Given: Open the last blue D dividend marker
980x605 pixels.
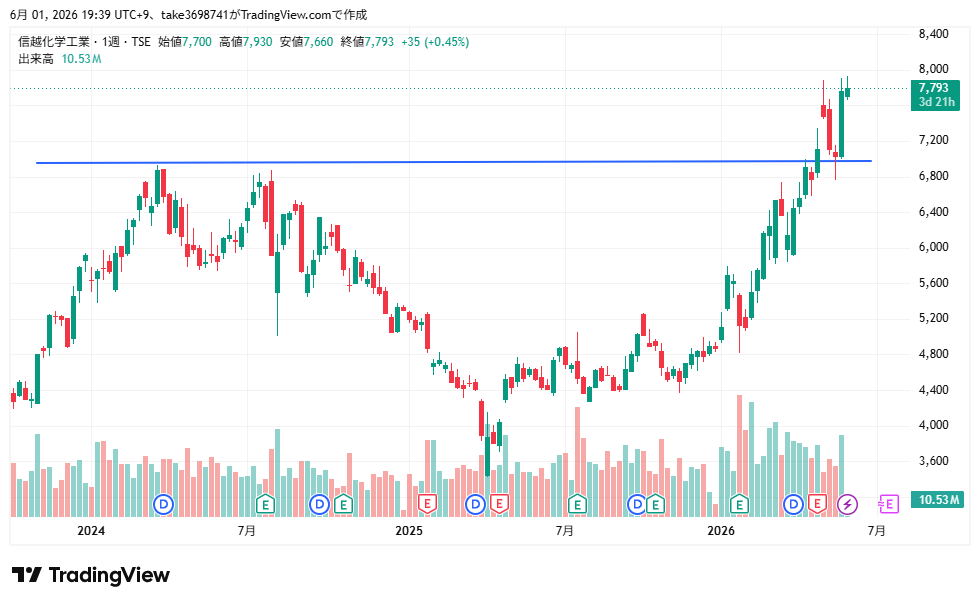Looking at the screenshot, I should point(794,504).
